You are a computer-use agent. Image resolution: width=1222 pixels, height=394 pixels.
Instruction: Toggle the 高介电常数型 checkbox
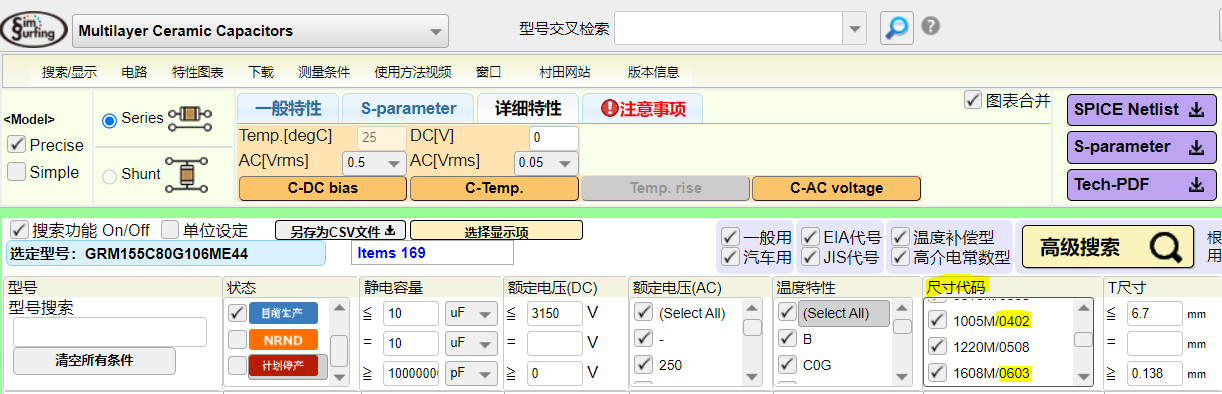click(x=901, y=257)
